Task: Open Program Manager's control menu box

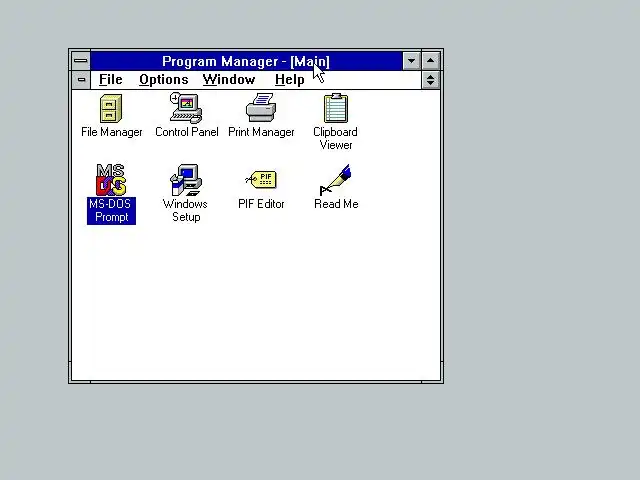Action: pyautogui.click(x=81, y=61)
